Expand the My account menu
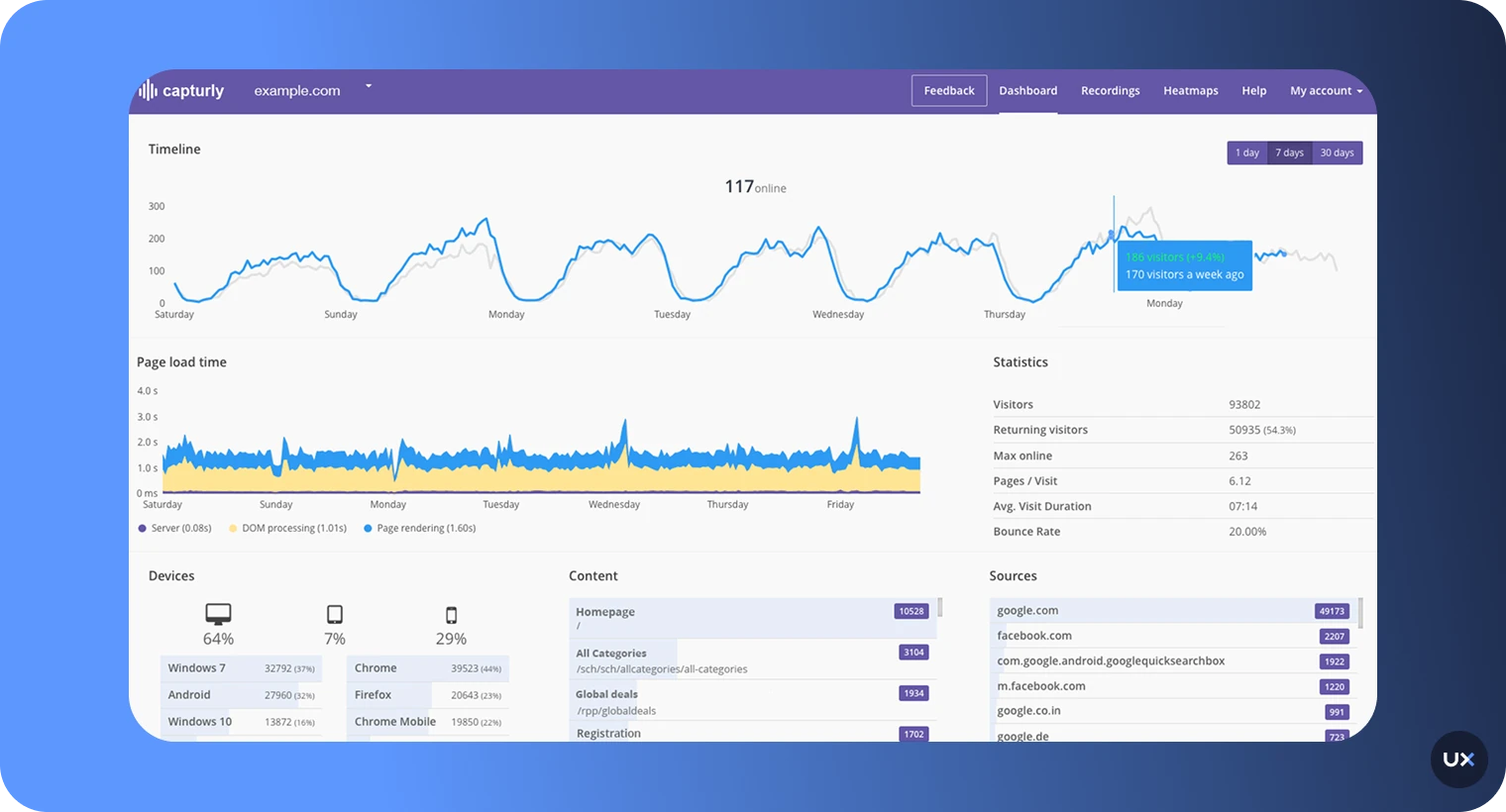1506x812 pixels. [1326, 91]
